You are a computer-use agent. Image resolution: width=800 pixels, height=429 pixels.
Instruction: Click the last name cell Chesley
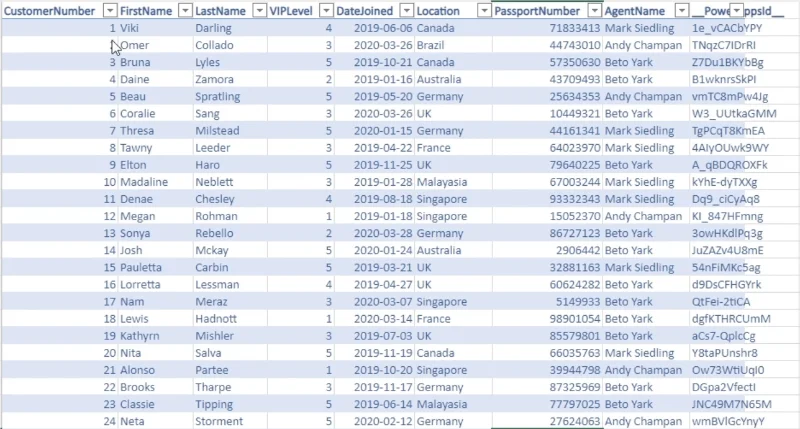(230, 199)
